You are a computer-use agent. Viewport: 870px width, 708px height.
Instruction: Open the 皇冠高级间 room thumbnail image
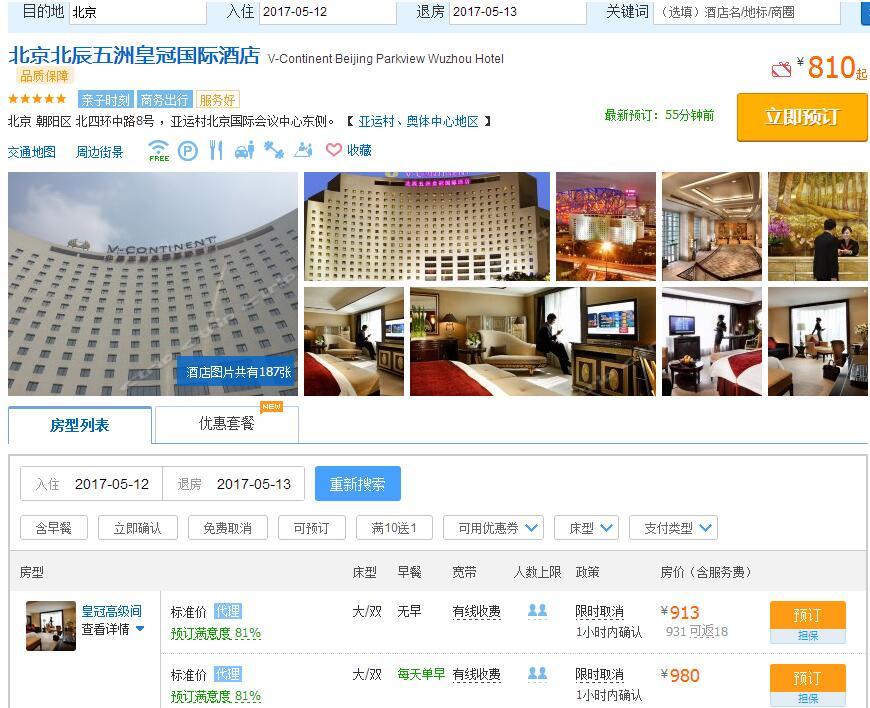coord(50,626)
